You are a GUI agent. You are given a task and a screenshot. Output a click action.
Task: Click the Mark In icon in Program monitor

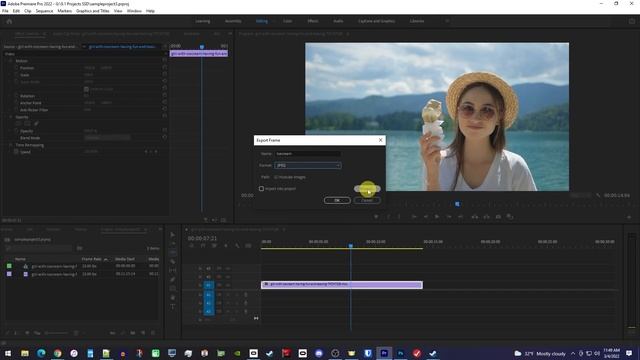pyautogui.click(x=388, y=217)
